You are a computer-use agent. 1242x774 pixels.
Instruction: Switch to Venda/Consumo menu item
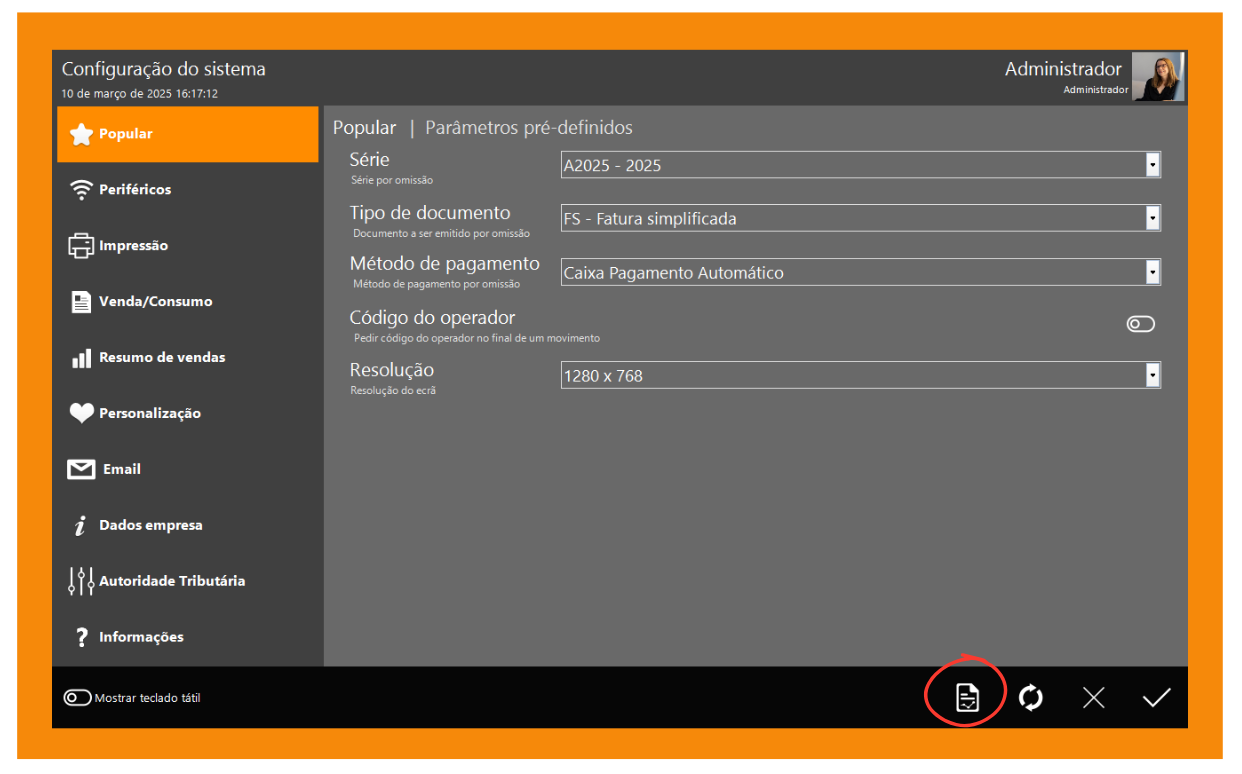point(155,302)
